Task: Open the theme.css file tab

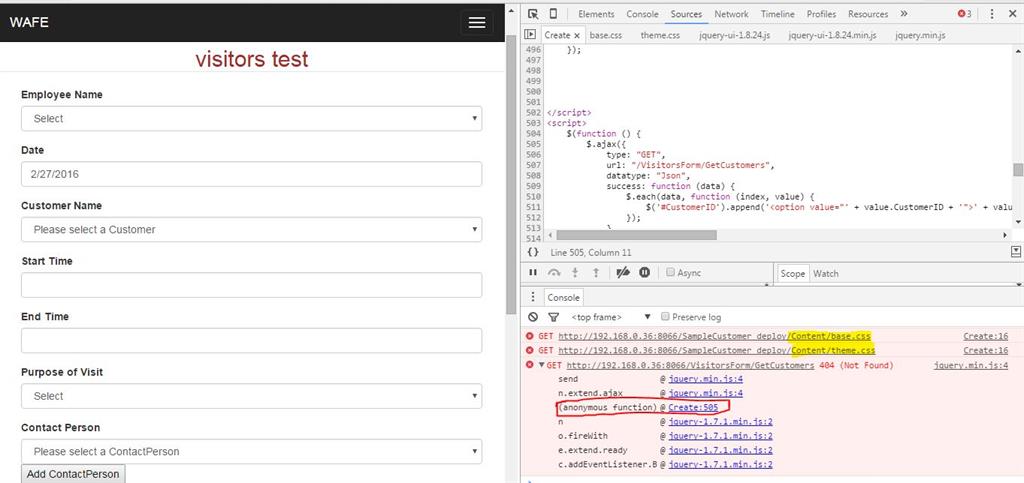Action: pyautogui.click(x=660, y=35)
